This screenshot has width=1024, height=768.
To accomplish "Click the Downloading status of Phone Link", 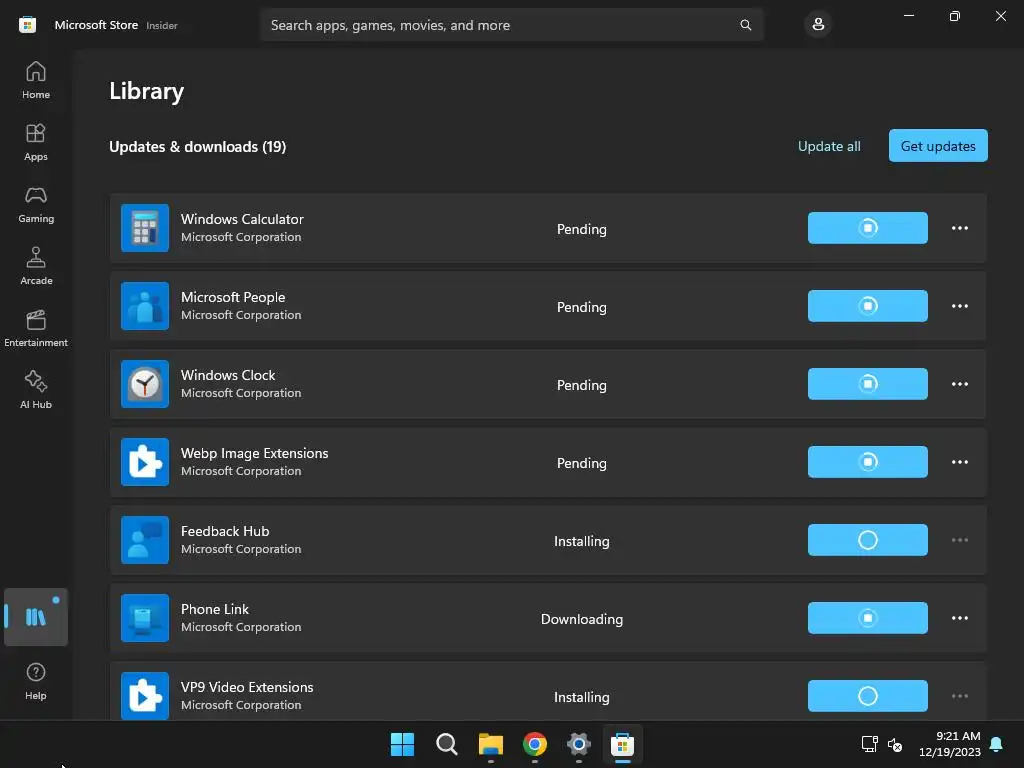I will tap(581, 619).
